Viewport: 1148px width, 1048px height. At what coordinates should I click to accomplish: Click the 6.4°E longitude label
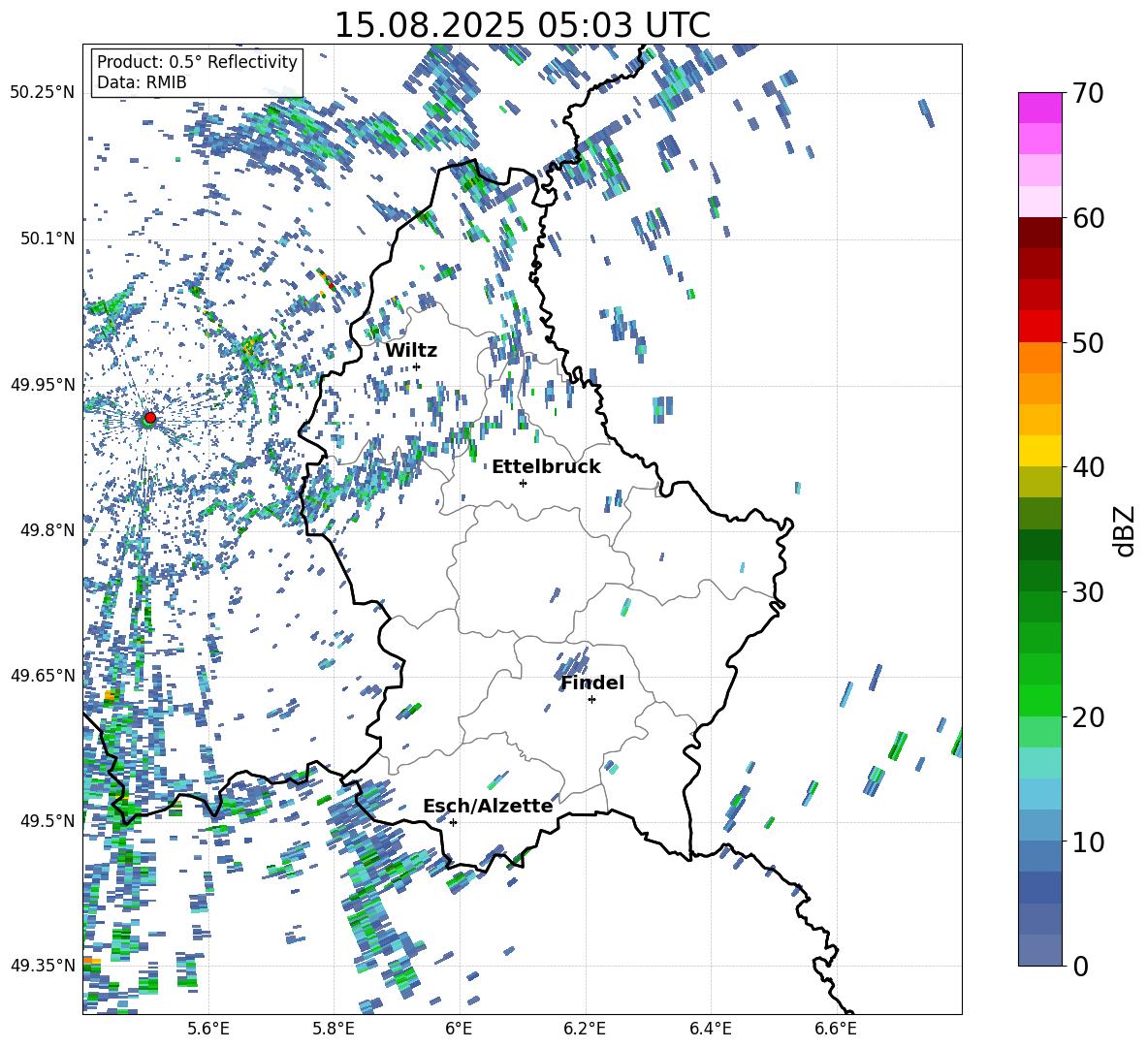click(710, 1029)
